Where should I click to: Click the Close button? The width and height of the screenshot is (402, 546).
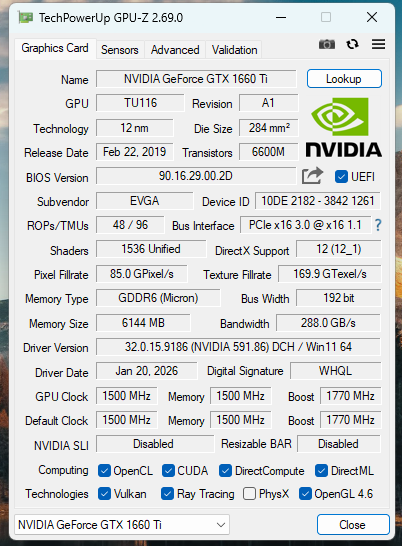(x=353, y=524)
